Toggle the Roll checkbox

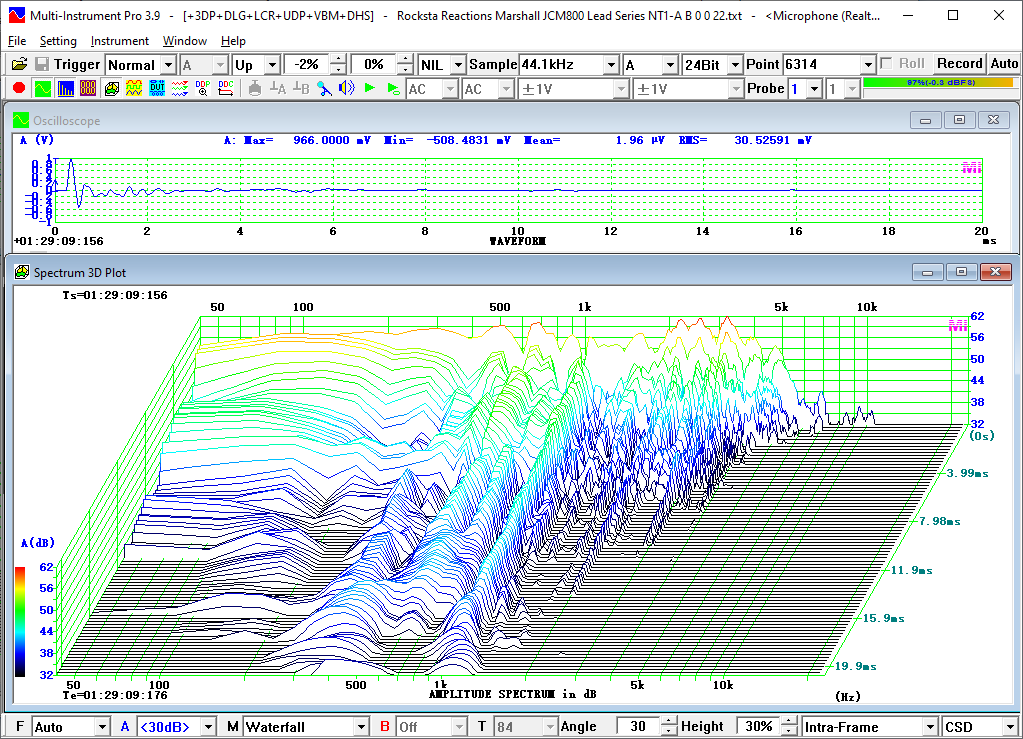pyautogui.click(x=886, y=63)
